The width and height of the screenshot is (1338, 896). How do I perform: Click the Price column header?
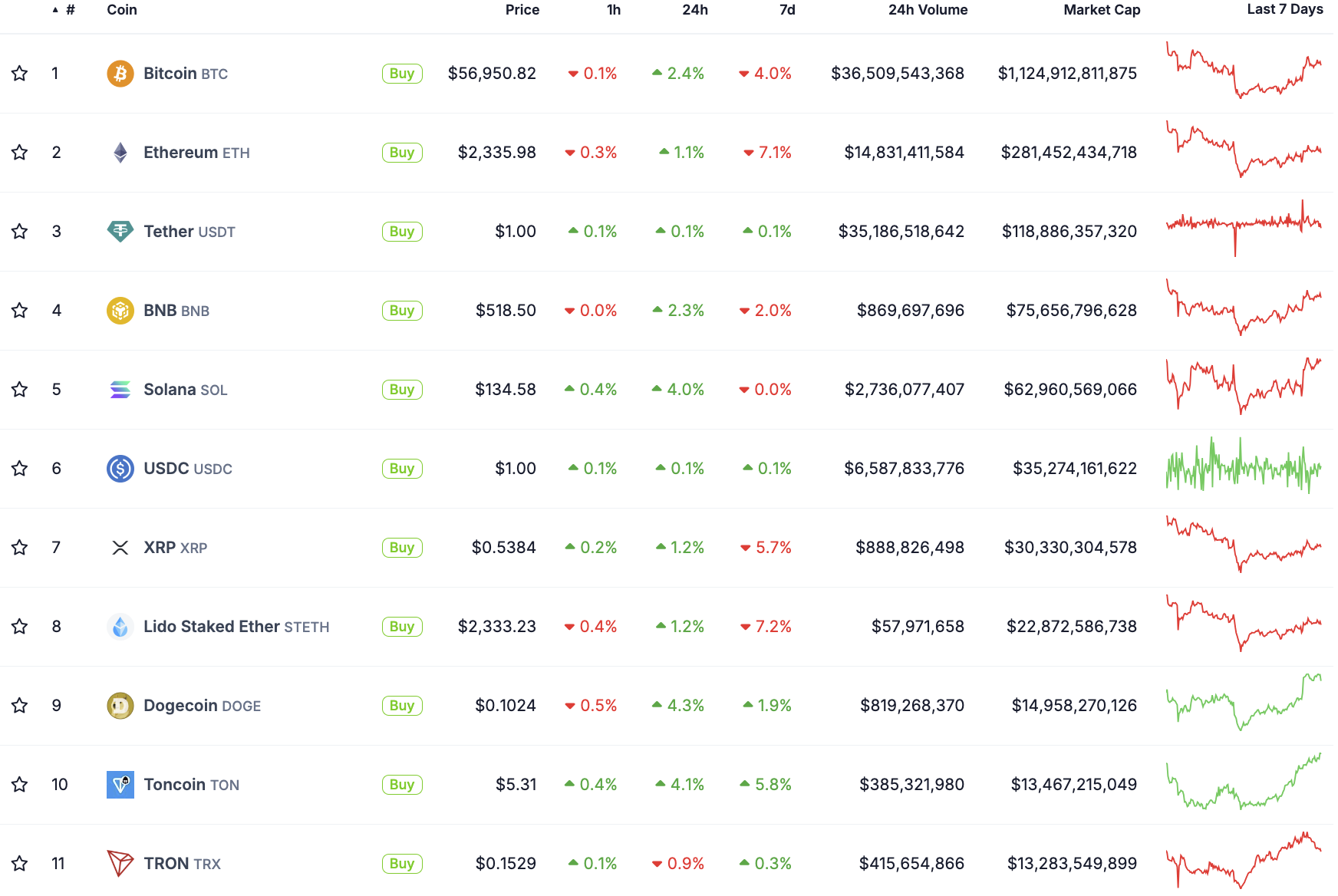coord(522,10)
